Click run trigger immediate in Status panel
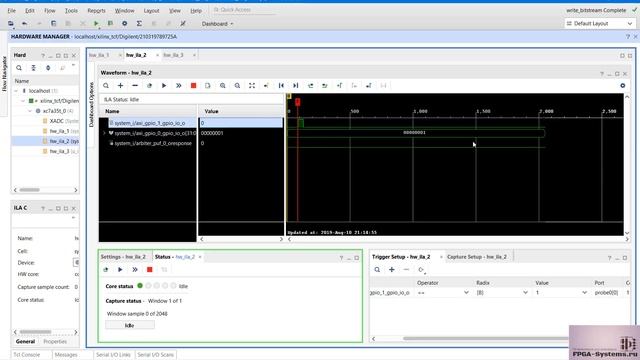640x360 pixels. tap(135, 270)
